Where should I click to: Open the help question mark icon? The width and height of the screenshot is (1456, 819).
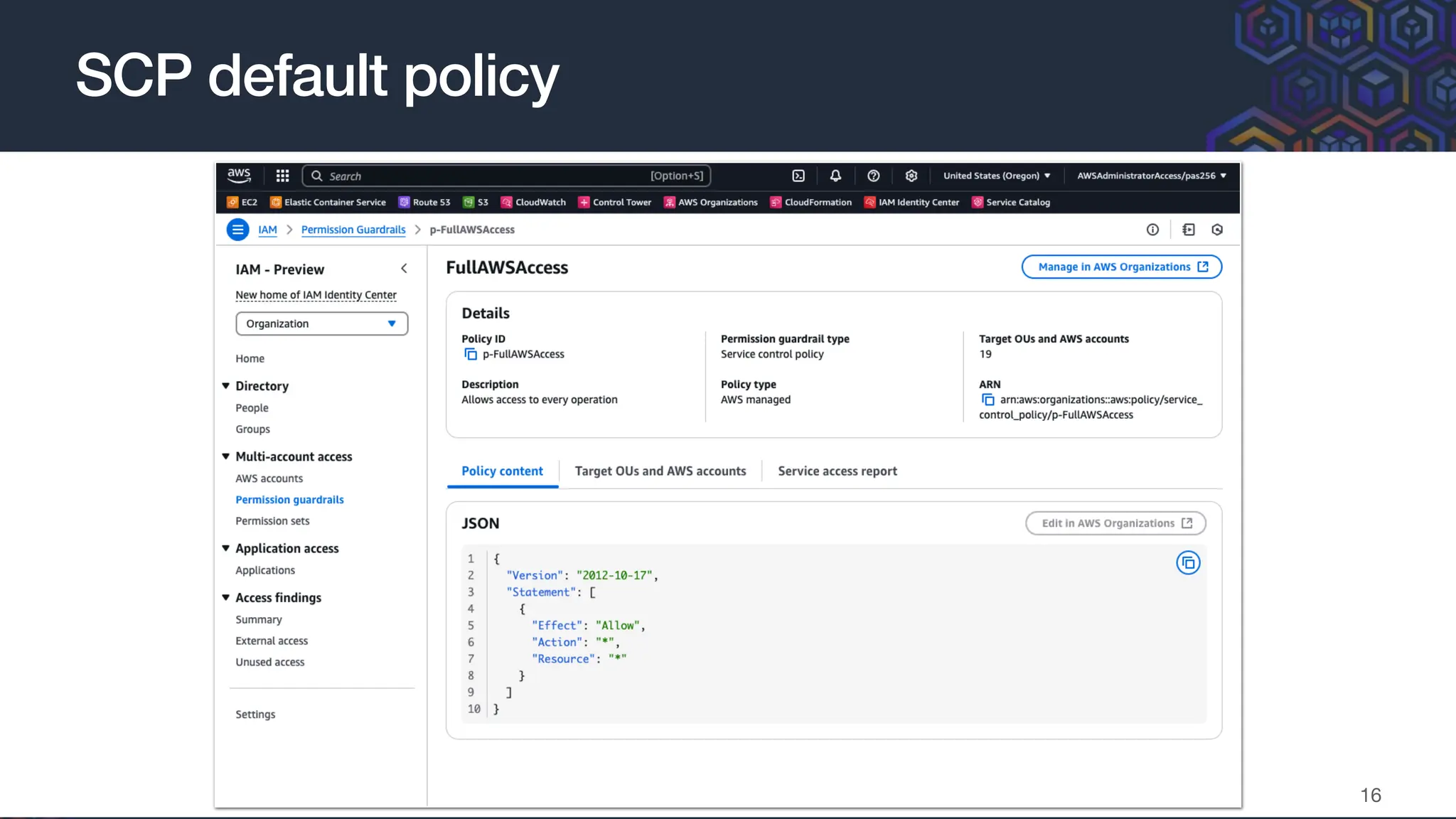point(874,176)
